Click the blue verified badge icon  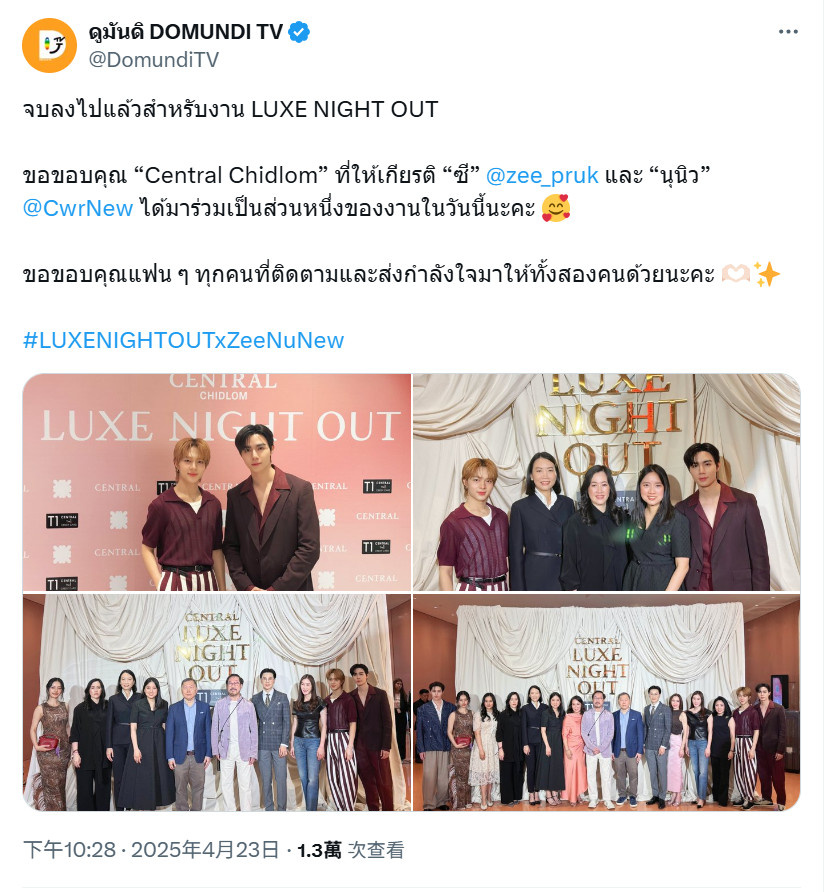(x=299, y=32)
